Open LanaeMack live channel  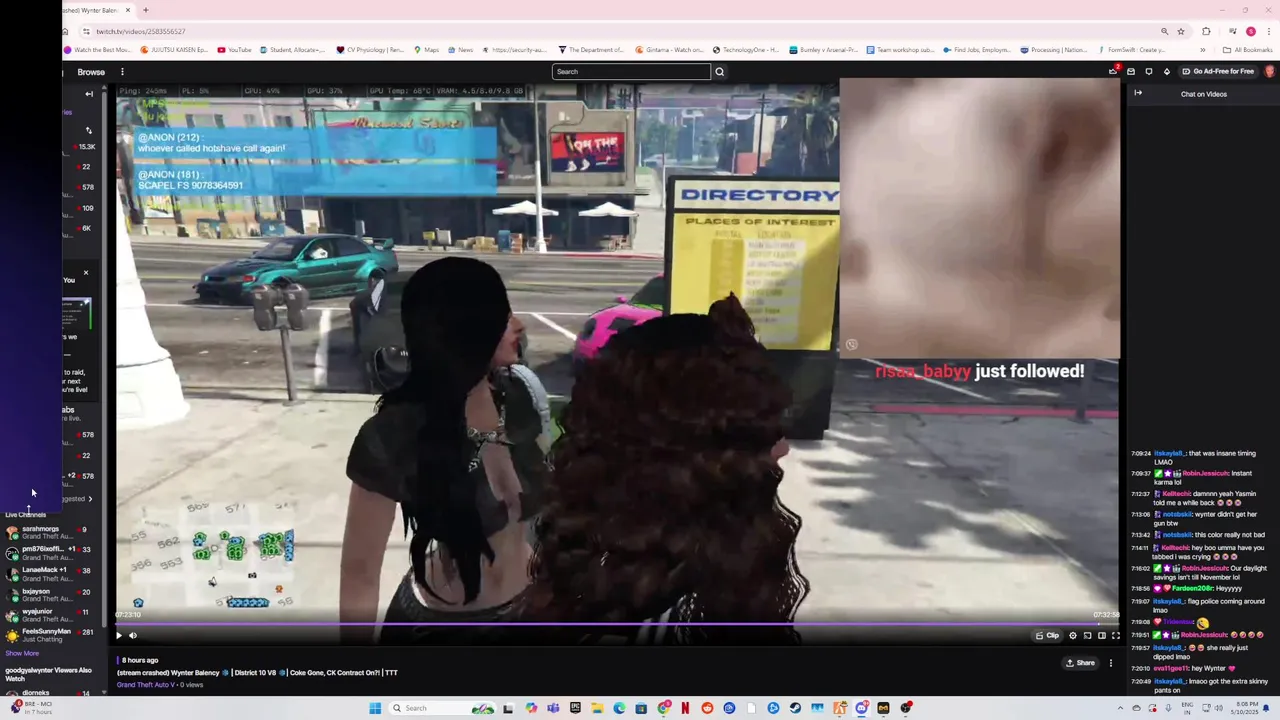[x=48, y=574]
